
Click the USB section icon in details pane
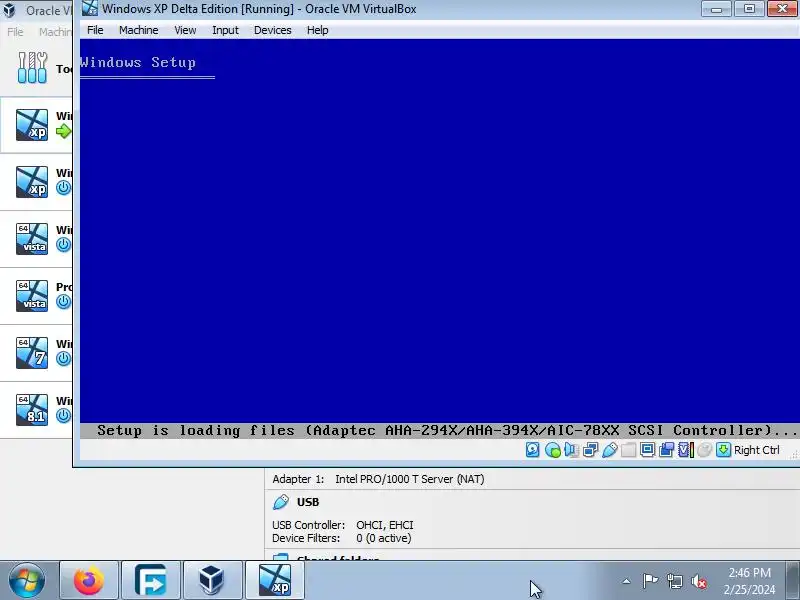tap(281, 502)
